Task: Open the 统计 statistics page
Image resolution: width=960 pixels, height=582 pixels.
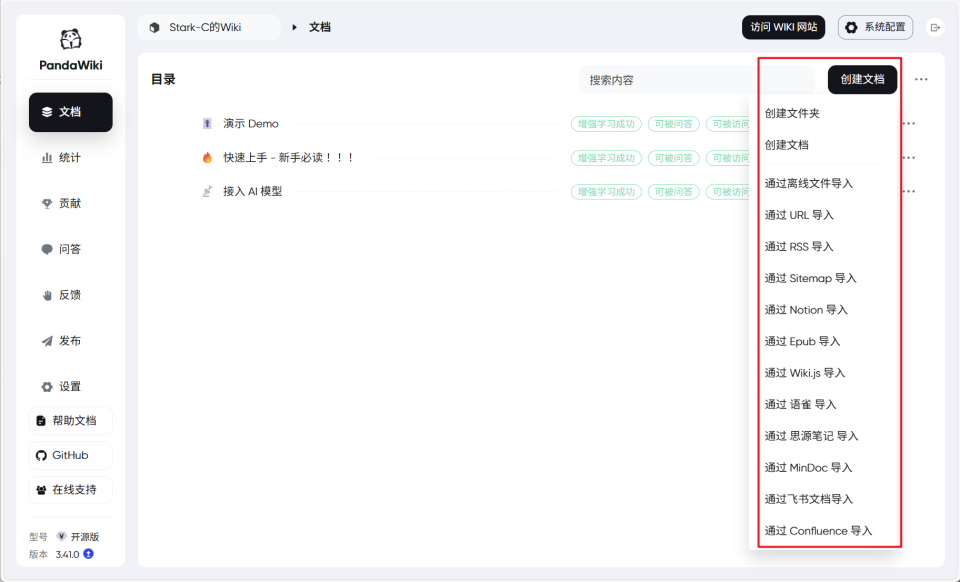Action: click(x=70, y=158)
